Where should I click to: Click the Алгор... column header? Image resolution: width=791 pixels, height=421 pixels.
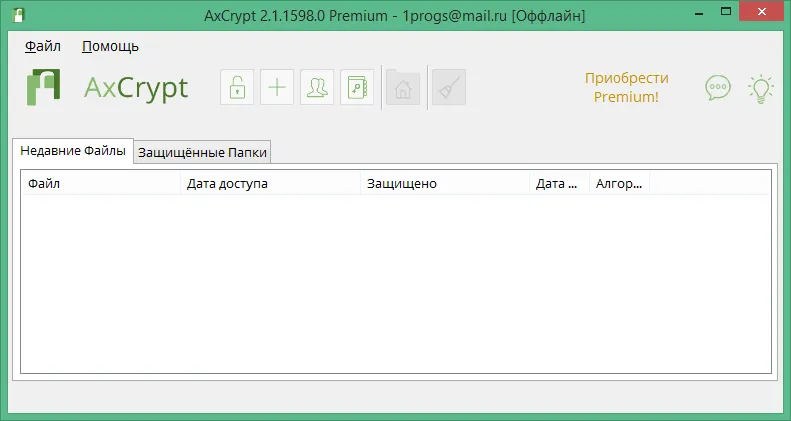[619, 184]
